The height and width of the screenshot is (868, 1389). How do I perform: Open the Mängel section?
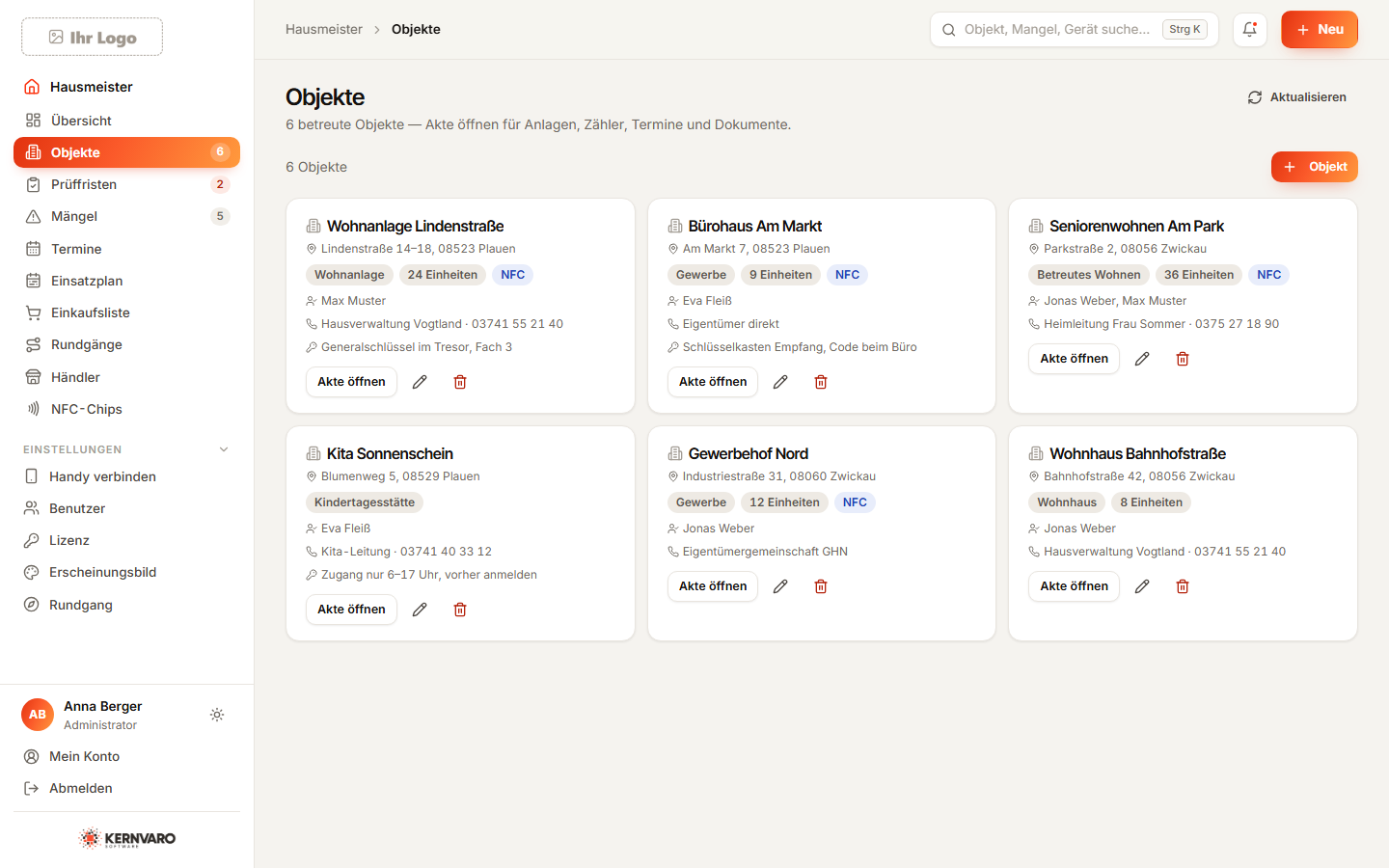(x=126, y=216)
